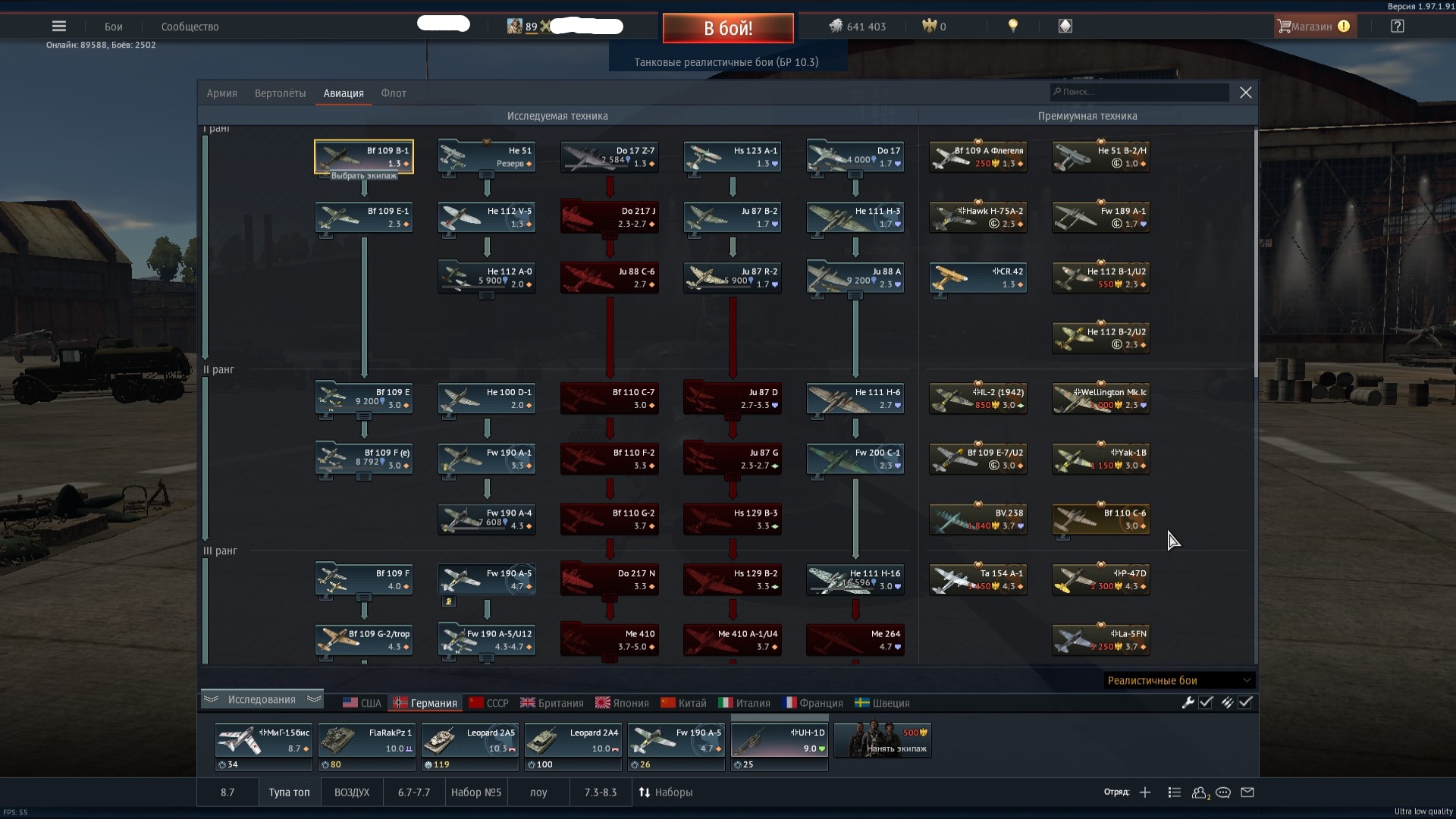Close the research tree window
1456x819 pixels.
[1245, 93]
